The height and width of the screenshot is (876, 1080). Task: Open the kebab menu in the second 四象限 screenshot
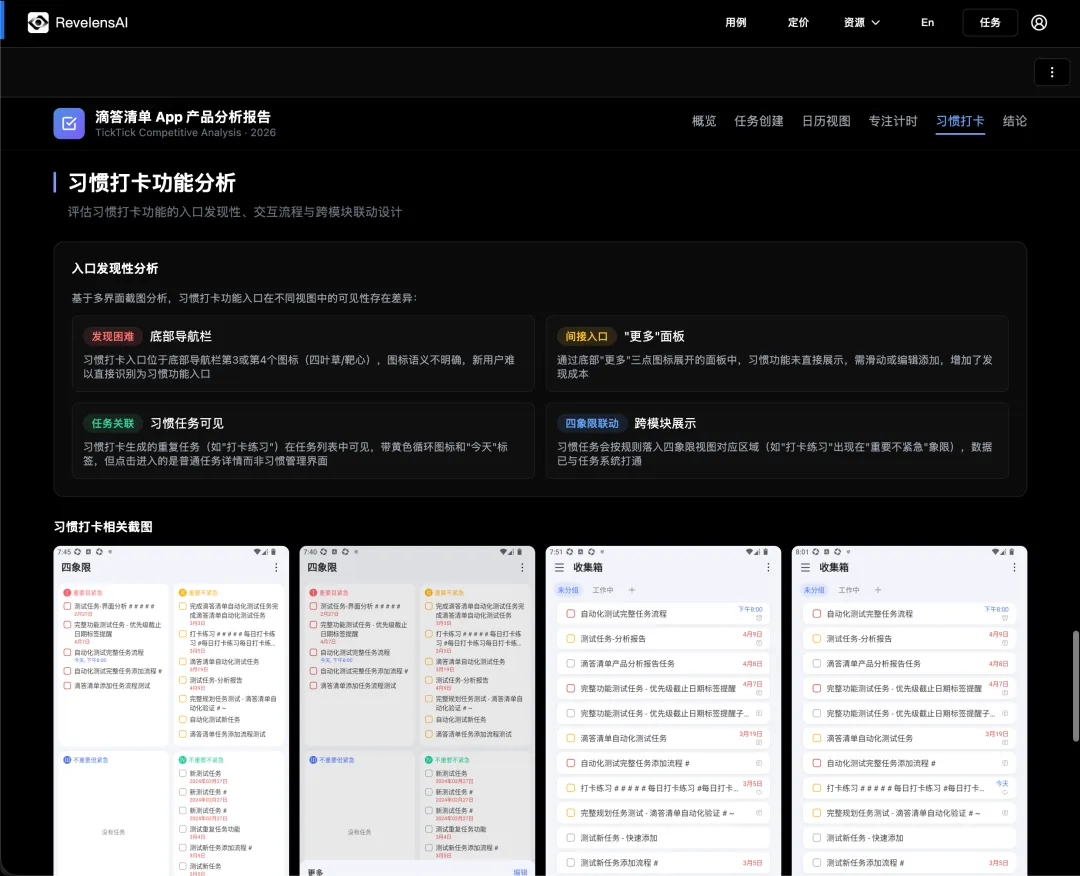(522, 567)
